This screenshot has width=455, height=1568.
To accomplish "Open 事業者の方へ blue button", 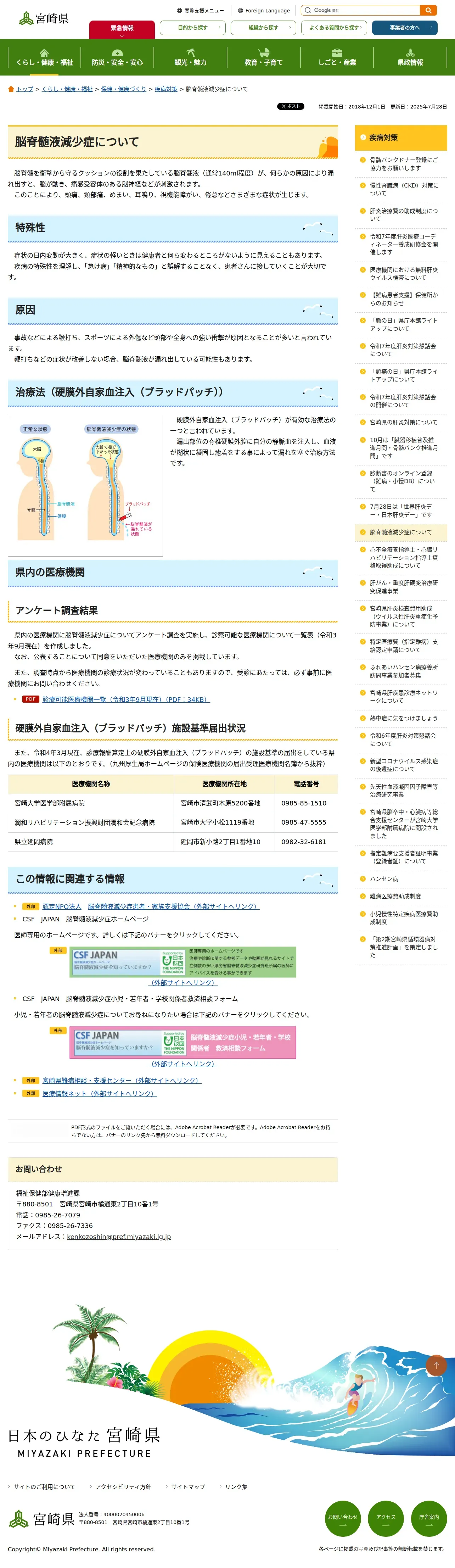I will (x=405, y=27).
